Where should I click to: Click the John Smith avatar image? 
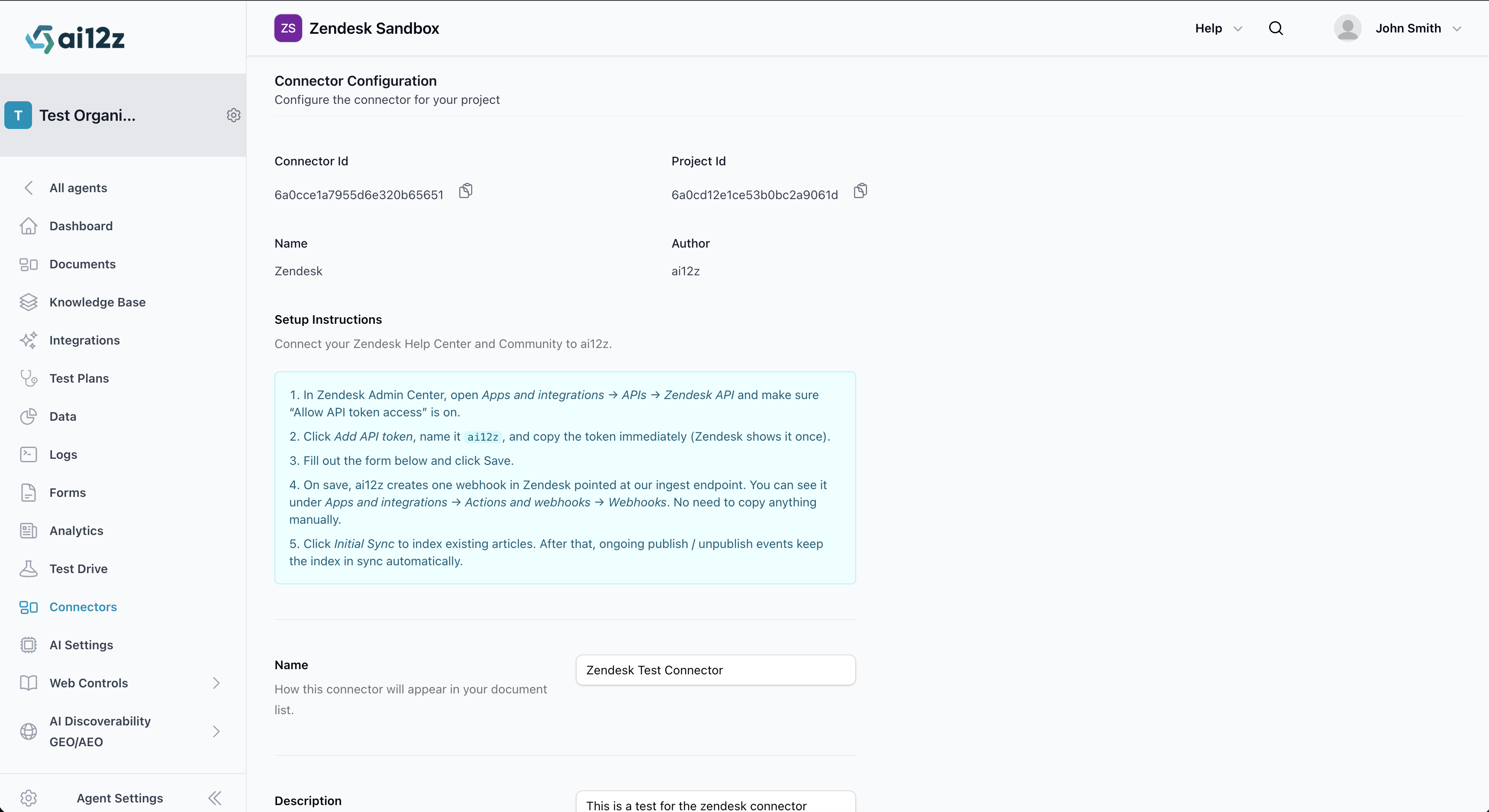click(1347, 28)
